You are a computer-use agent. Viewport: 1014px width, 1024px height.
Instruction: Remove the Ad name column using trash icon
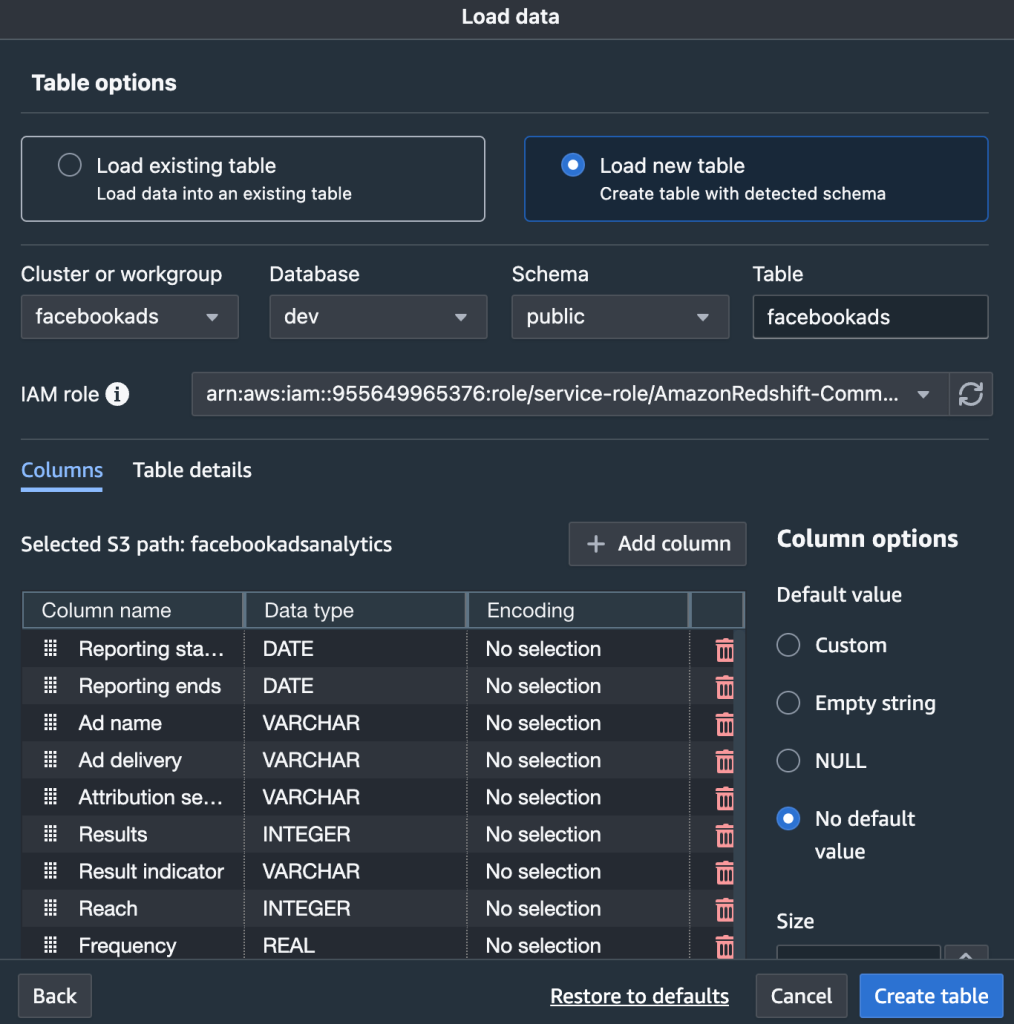coord(723,723)
